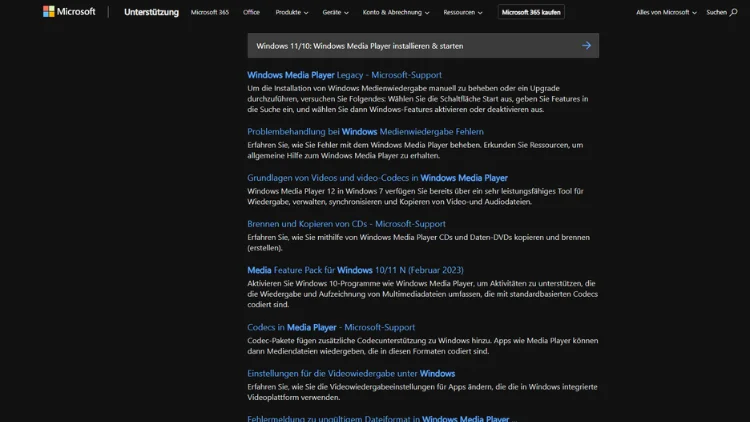Click text 'Windows Media Player 12 in Windows 7'
This screenshot has width=750, height=422.
point(415,196)
